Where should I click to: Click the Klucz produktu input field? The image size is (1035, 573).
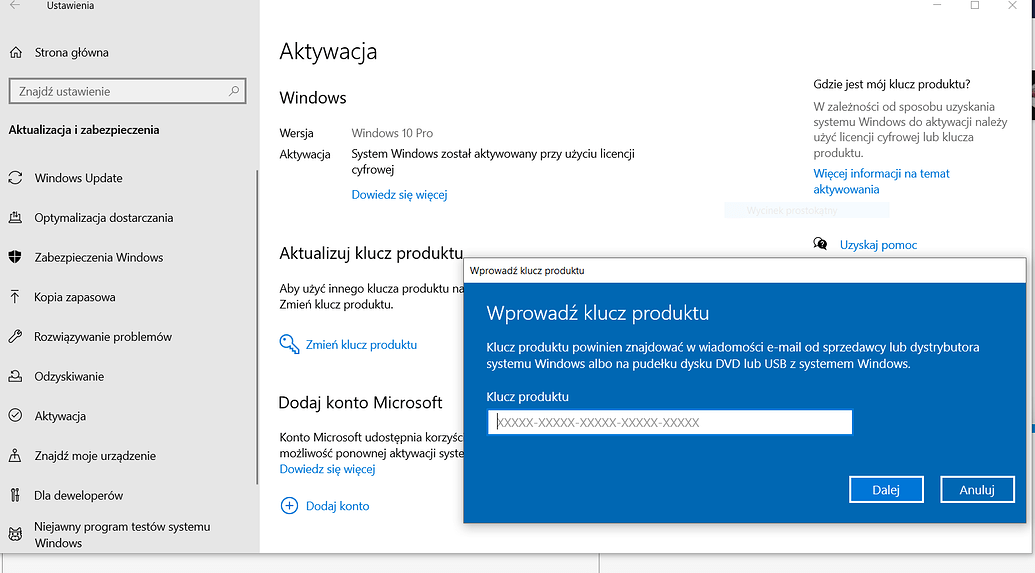coord(669,422)
